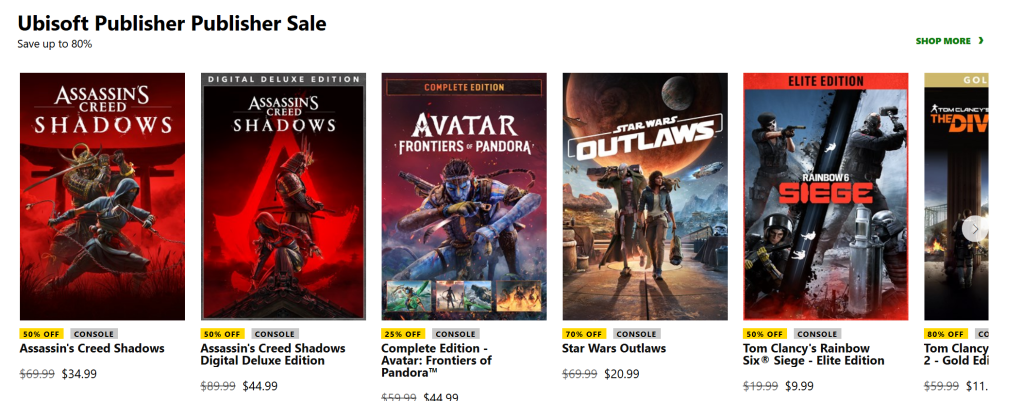Open Avatar Frontiers of Pandora cover image

click(x=464, y=196)
